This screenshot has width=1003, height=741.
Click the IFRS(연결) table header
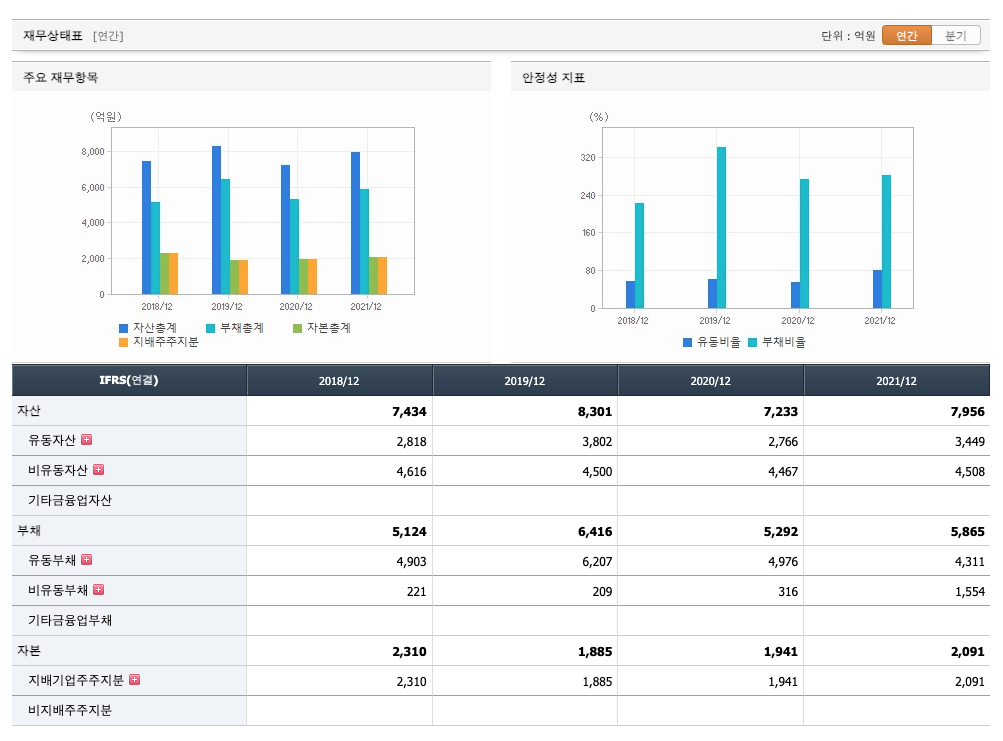(x=129, y=381)
